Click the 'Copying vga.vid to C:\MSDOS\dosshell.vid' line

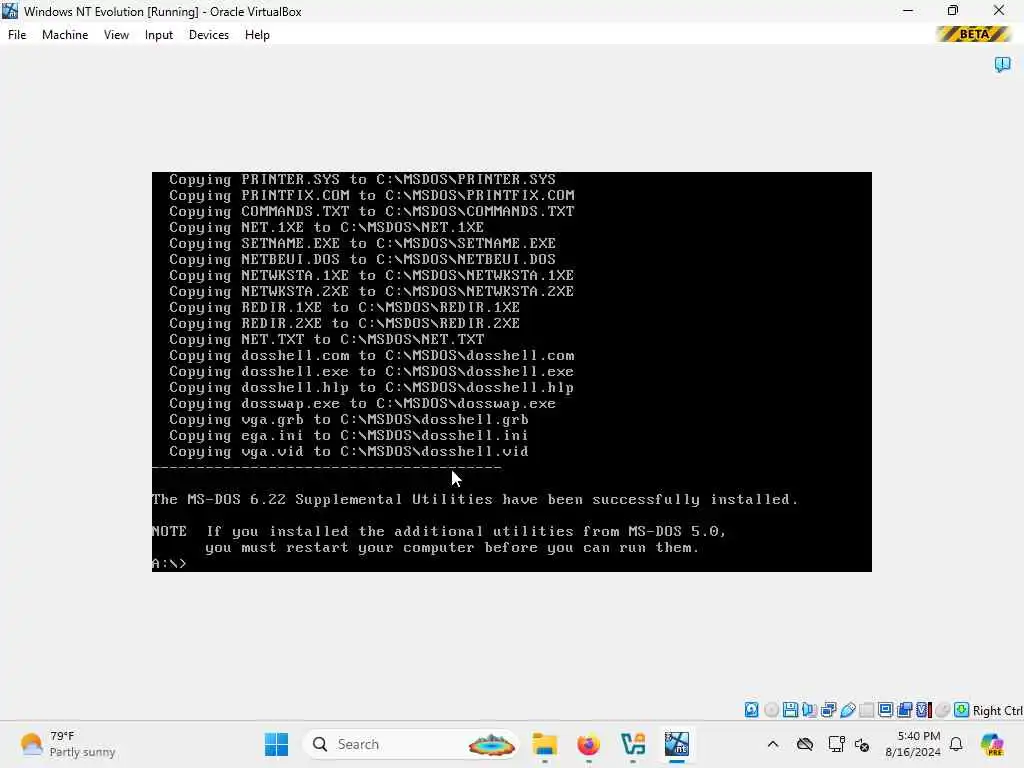point(348,451)
